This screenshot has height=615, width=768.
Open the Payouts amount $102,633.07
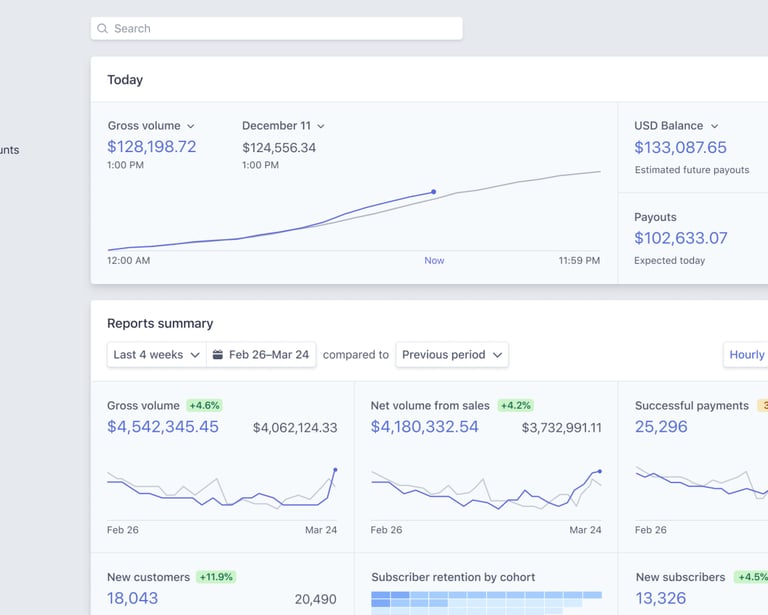(680, 238)
